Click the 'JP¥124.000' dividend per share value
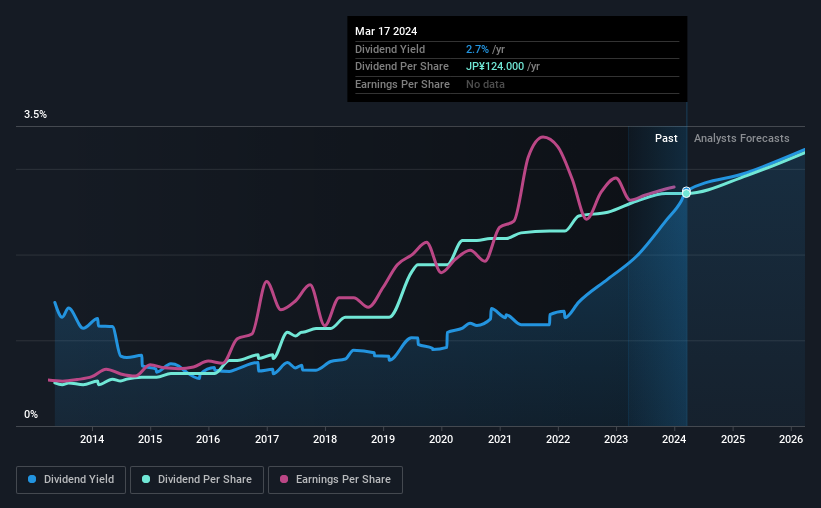 tap(495, 67)
